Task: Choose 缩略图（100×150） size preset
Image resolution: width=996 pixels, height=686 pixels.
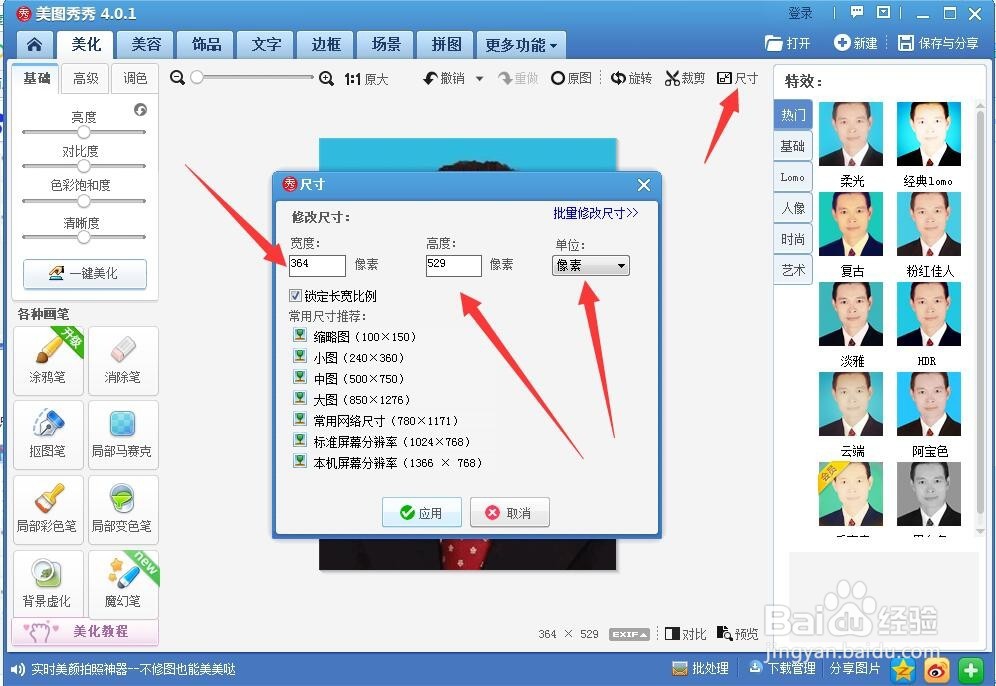Action: pyautogui.click(x=355, y=336)
